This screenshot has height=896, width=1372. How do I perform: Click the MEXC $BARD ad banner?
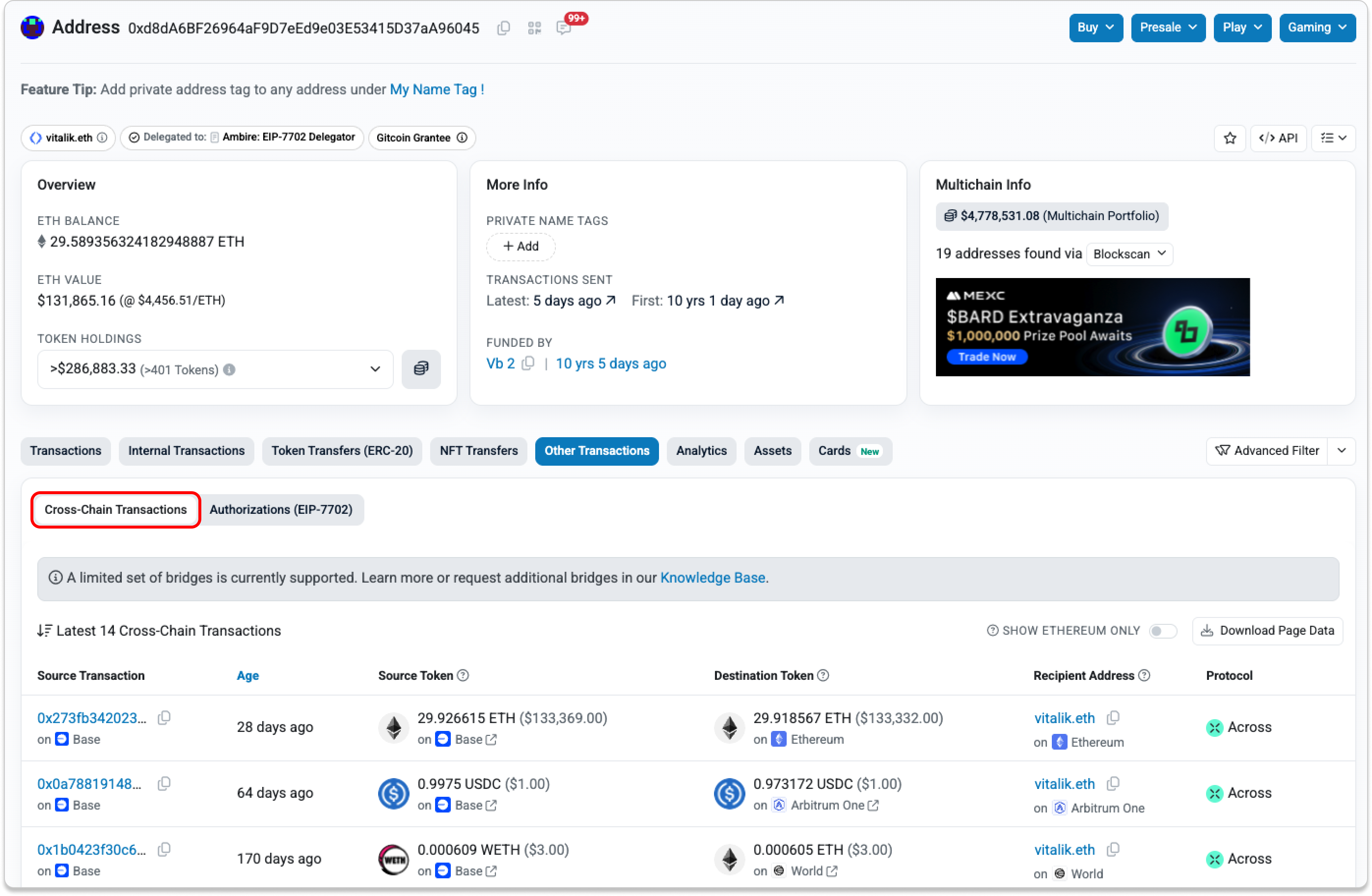point(1093,327)
